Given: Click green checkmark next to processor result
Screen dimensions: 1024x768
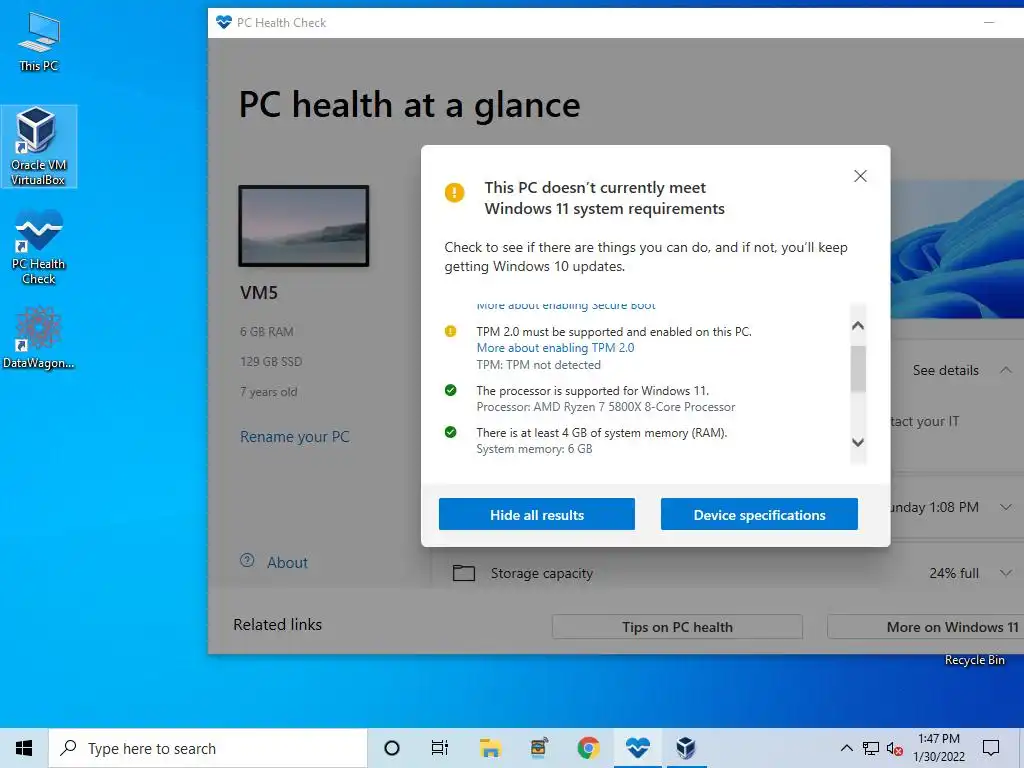Looking at the screenshot, I should click(451, 391).
